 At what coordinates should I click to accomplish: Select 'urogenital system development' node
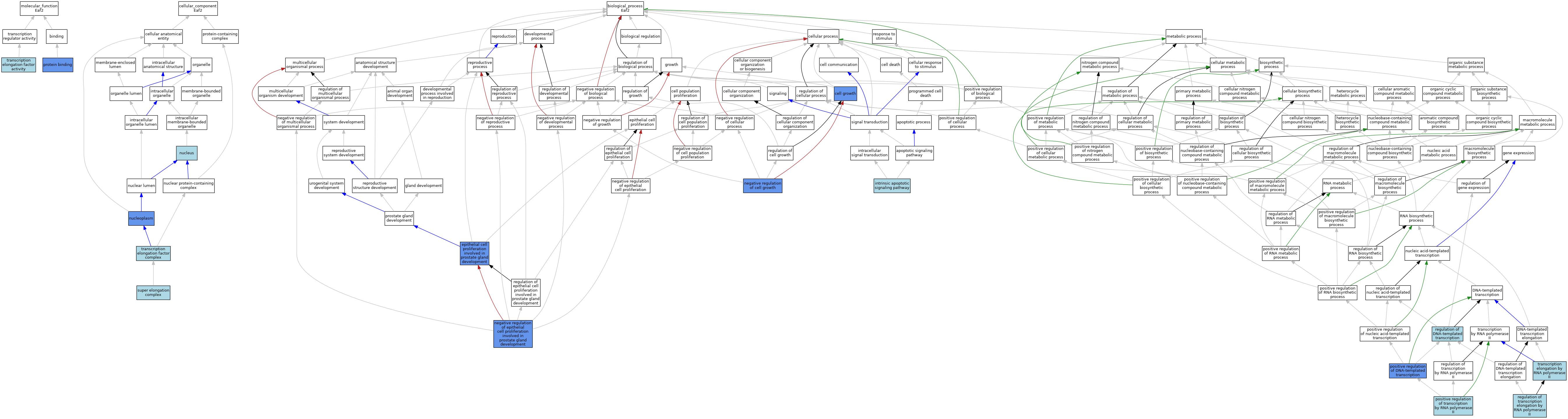[327, 186]
